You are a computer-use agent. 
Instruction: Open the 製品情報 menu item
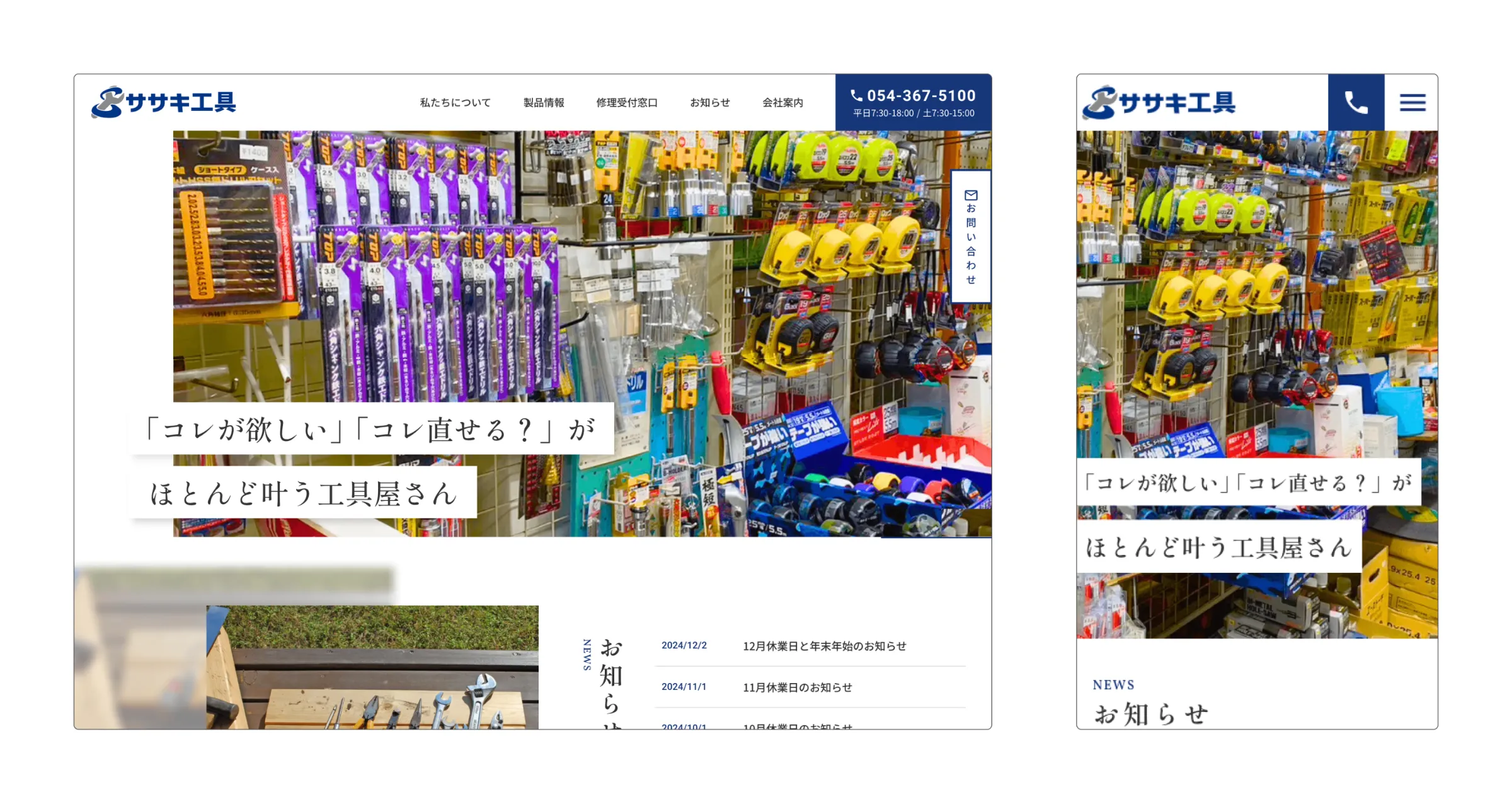(544, 103)
